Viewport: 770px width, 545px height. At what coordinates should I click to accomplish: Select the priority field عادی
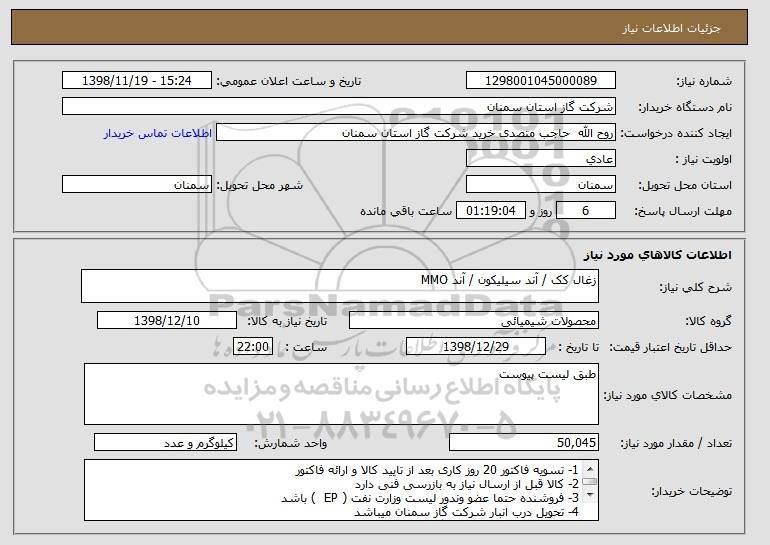pyautogui.click(x=541, y=159)
